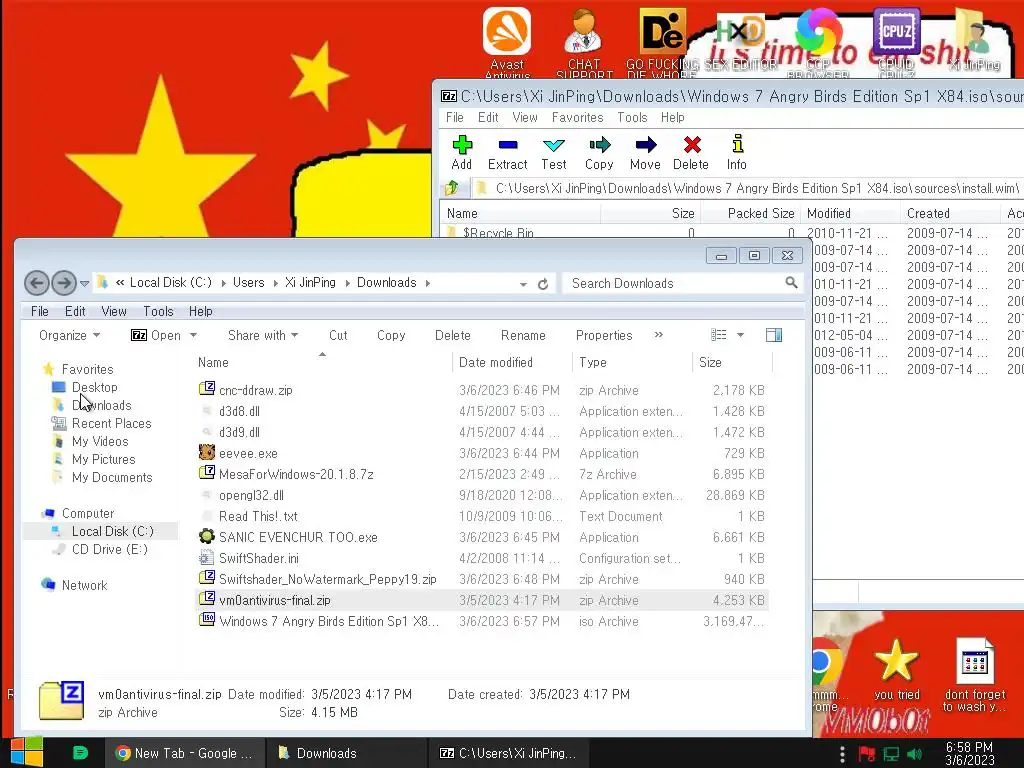Image resolution: width=1024 pixels, height=768 pixels.
Task: Select 'dont forget to wash' desktop icon
Action: pyautogui.click(x=974, y=673)
